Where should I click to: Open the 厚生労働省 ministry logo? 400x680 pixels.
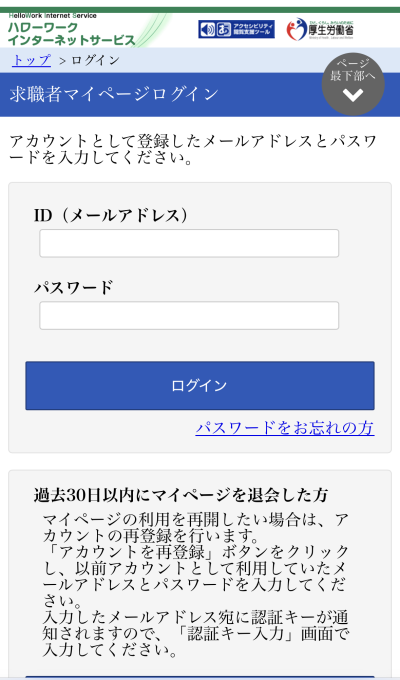pyautogui.click(x=320, y=29)
